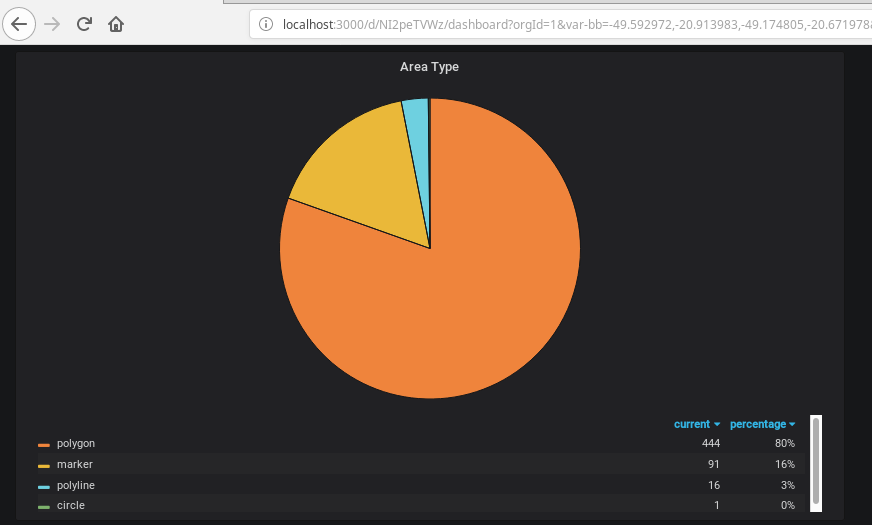The image size is (872, 525).
Task: Open the Area Type panel title menu
Action: click(429, 67)
